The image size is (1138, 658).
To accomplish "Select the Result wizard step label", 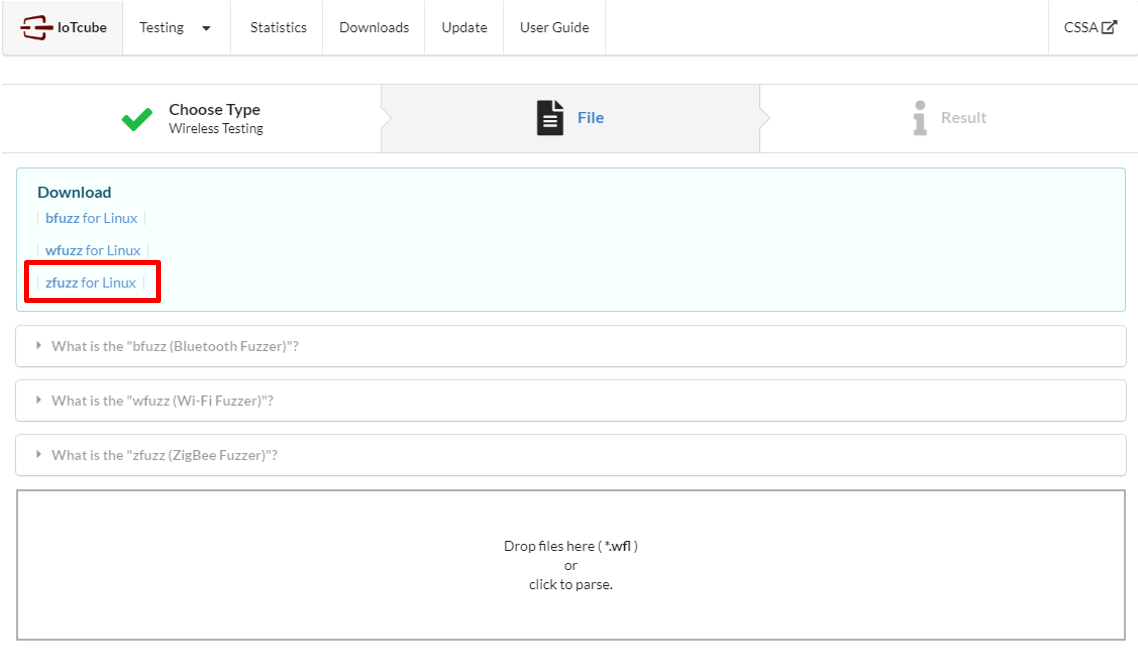I will pyautogui.click(x=963, y=118).
